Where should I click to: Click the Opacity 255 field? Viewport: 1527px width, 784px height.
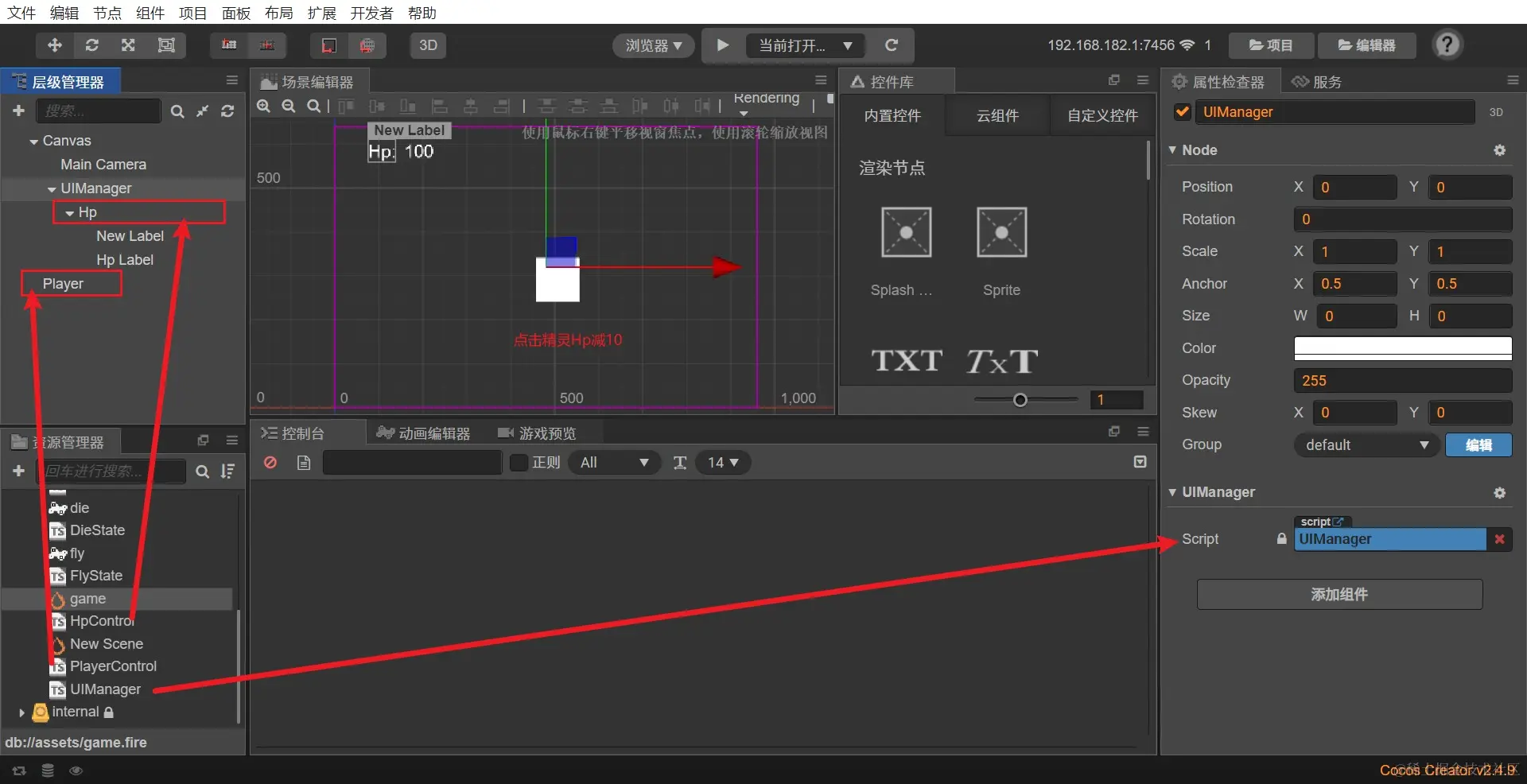point(1403,381)
